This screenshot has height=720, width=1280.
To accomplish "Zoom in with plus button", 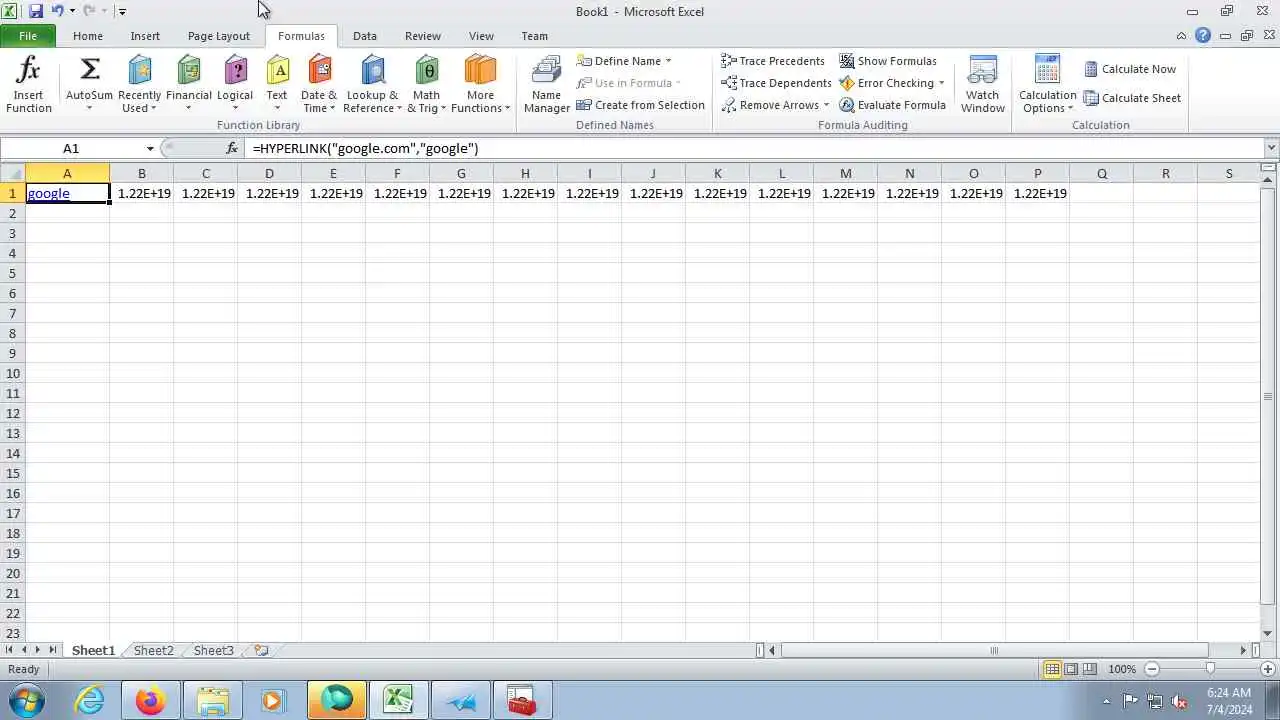I will tap(1268, 669).
